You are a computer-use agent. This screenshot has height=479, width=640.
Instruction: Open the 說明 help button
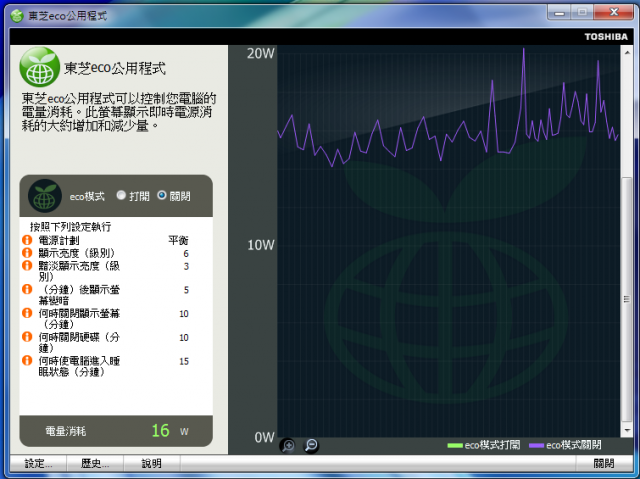pyautogui.click(x=151, y=463)
